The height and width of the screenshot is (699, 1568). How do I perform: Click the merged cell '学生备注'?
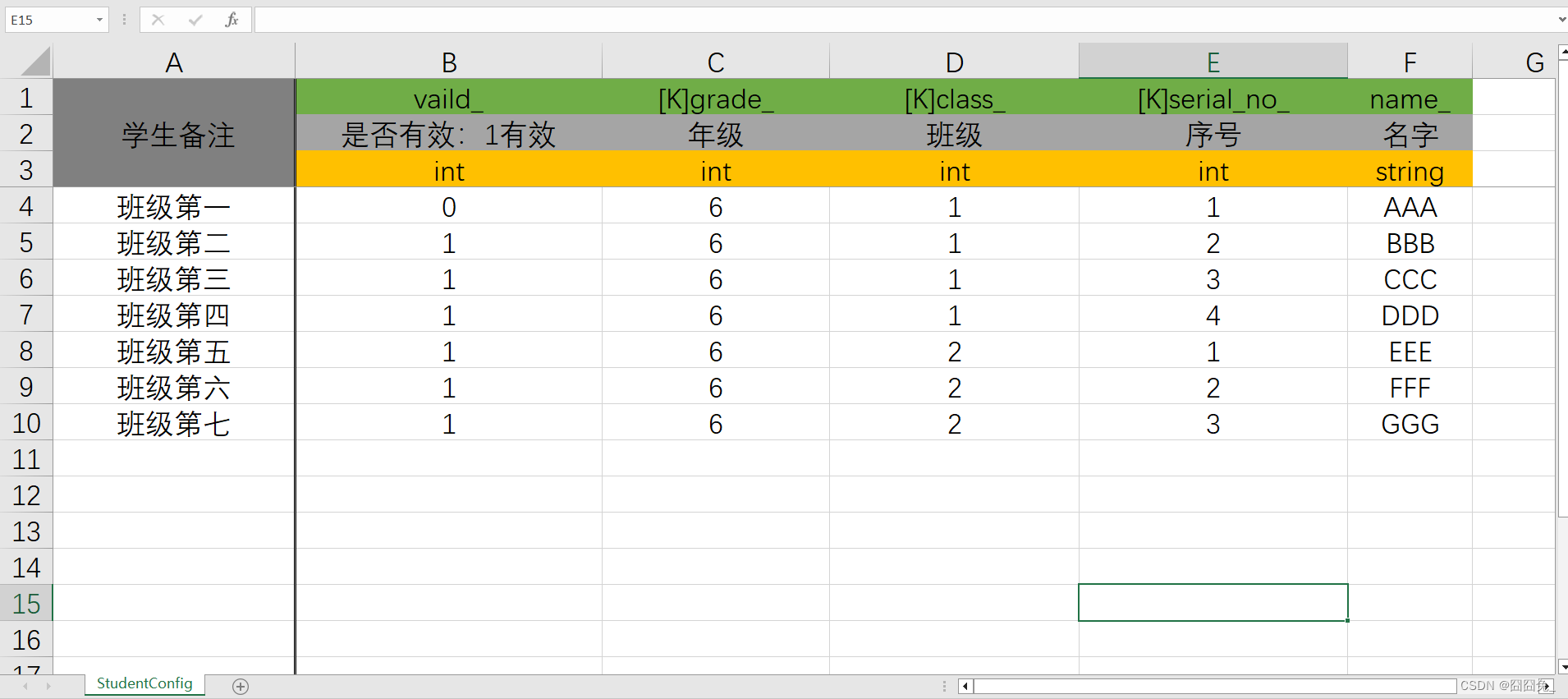(174, 134)
